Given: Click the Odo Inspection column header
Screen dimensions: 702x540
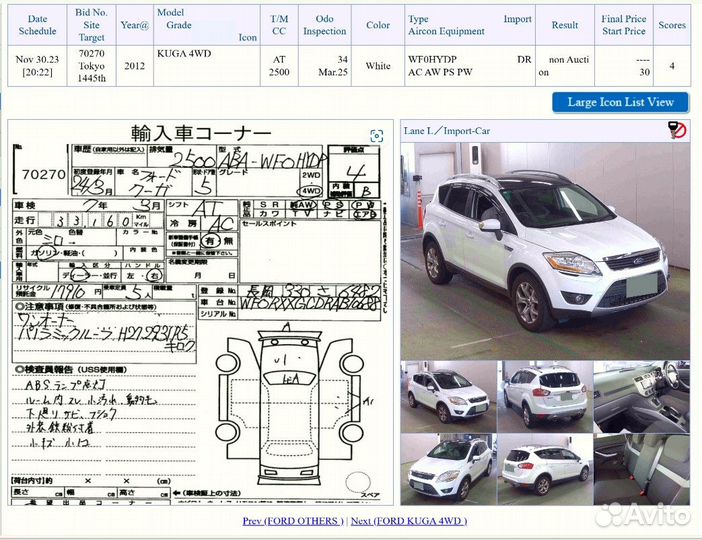Looking at the screenshot, I should pyautogui.click(x=325, y=25).
